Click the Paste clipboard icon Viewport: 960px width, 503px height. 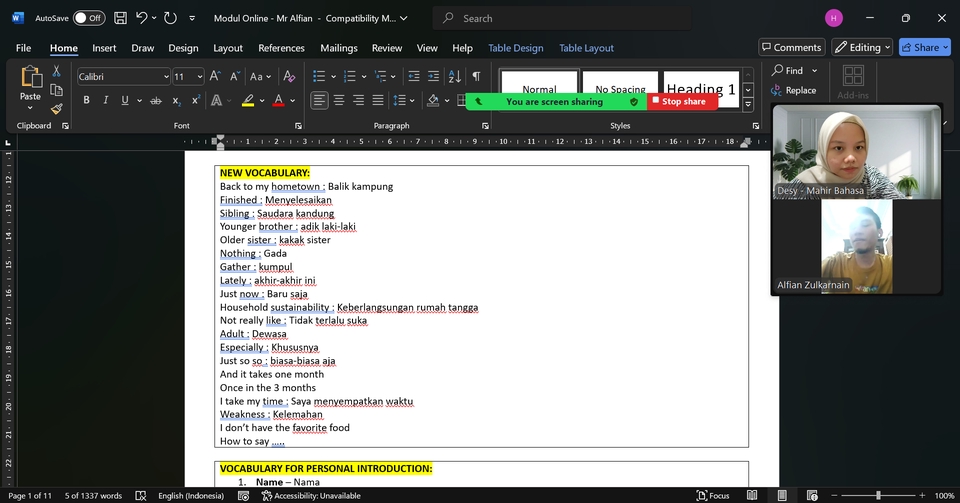pos(31,78)
